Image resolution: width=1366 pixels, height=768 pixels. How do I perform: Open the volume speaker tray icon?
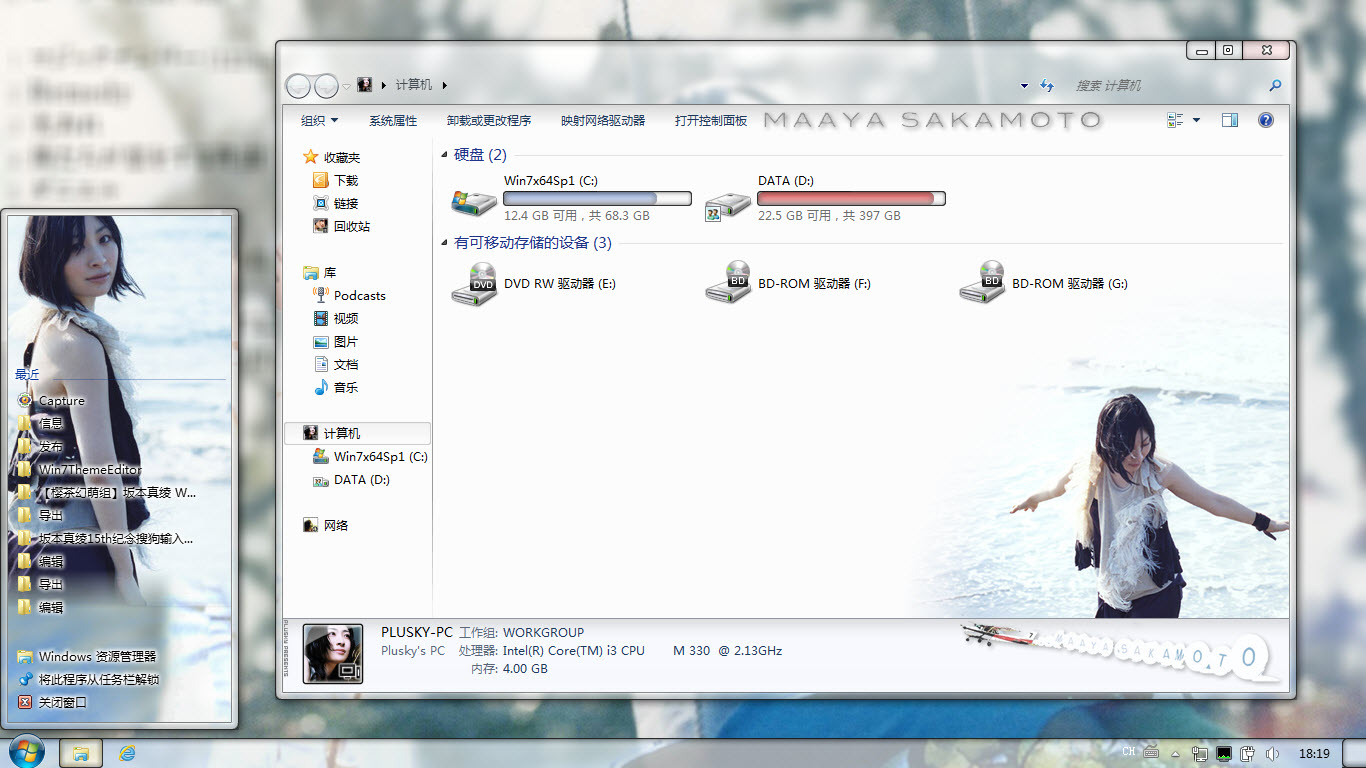click(x=1272, y=753)
